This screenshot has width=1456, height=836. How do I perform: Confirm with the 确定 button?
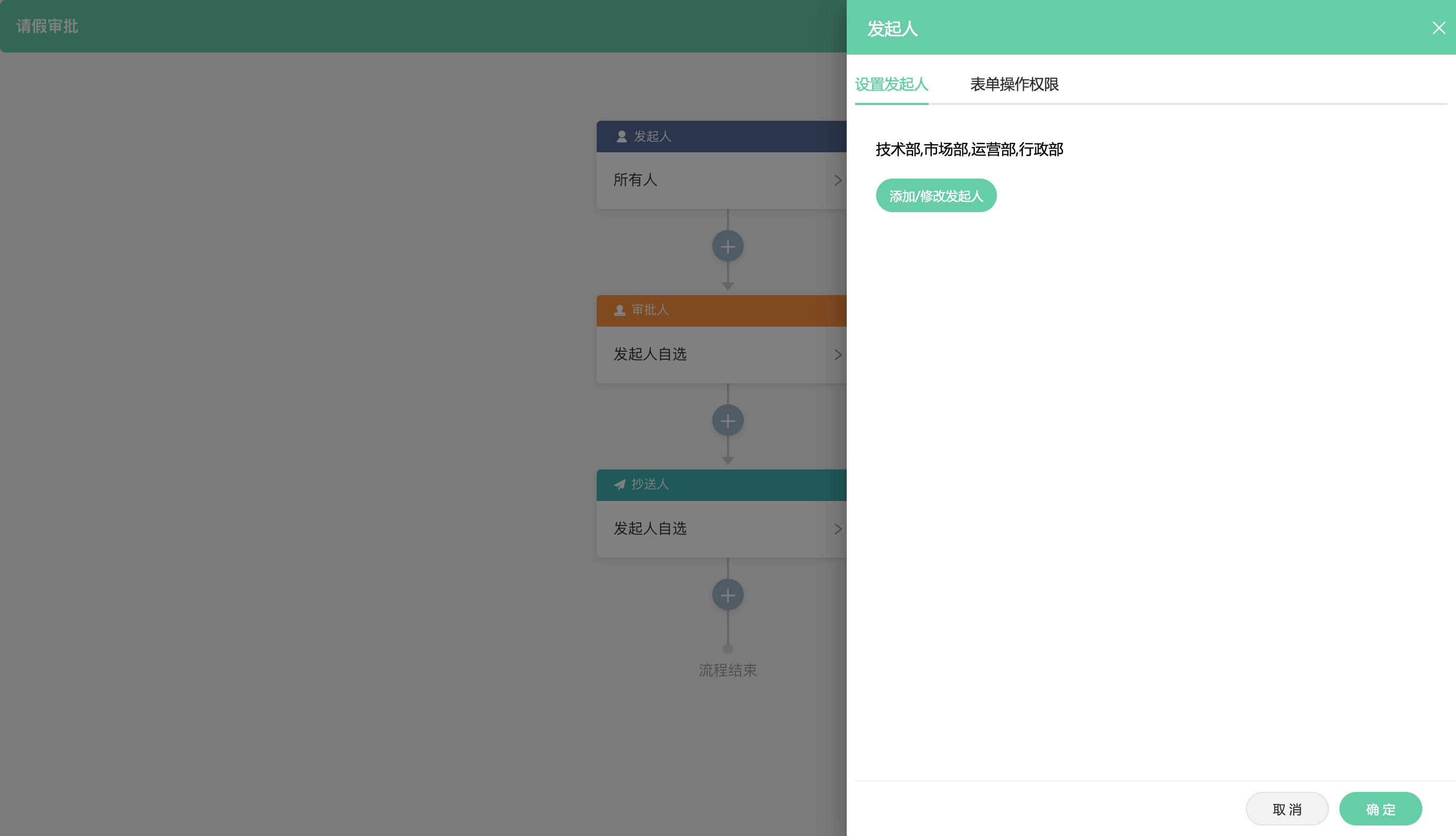coord(1380,809)
